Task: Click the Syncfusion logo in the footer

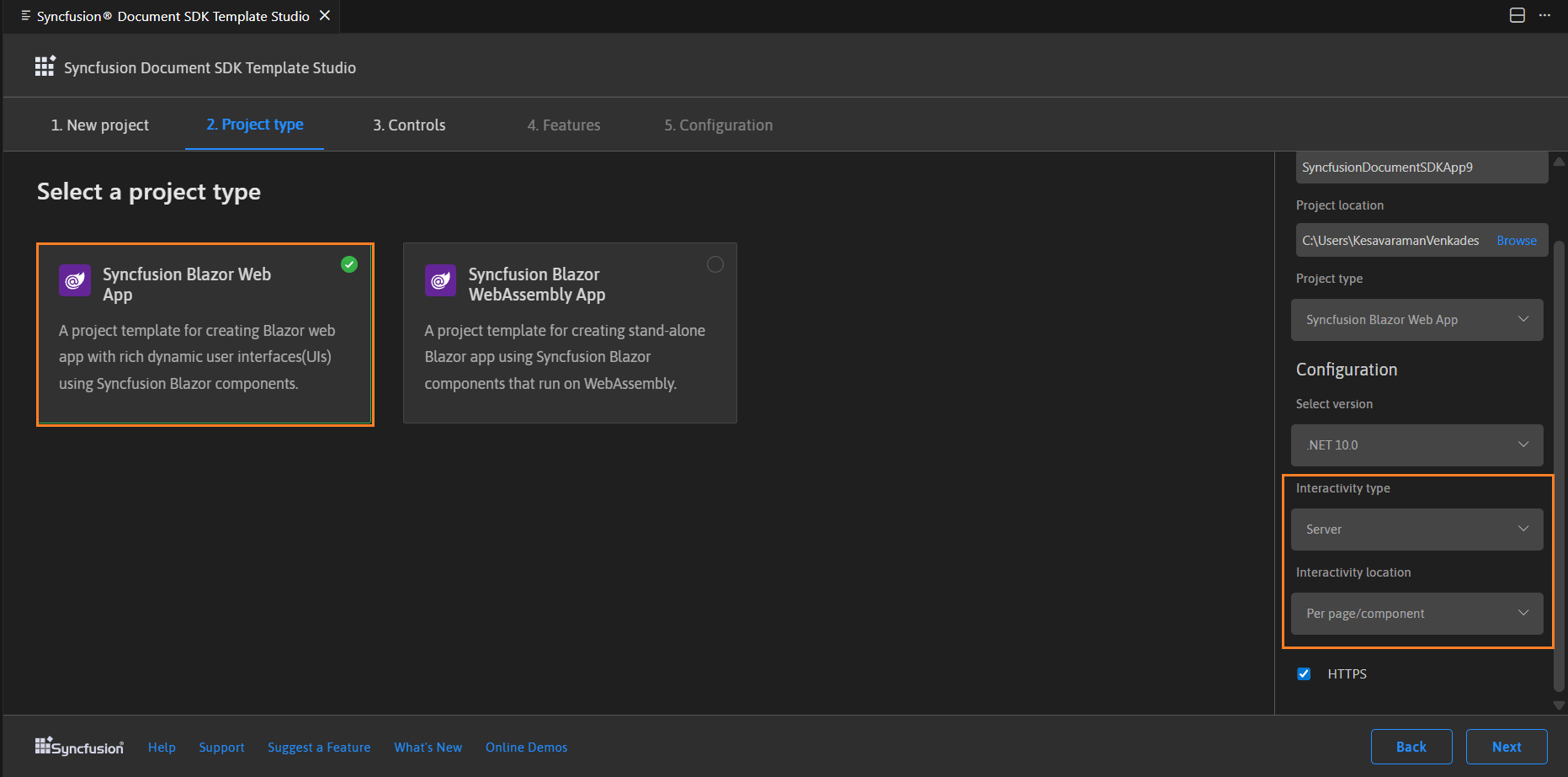Action: (x=78, y=747)
